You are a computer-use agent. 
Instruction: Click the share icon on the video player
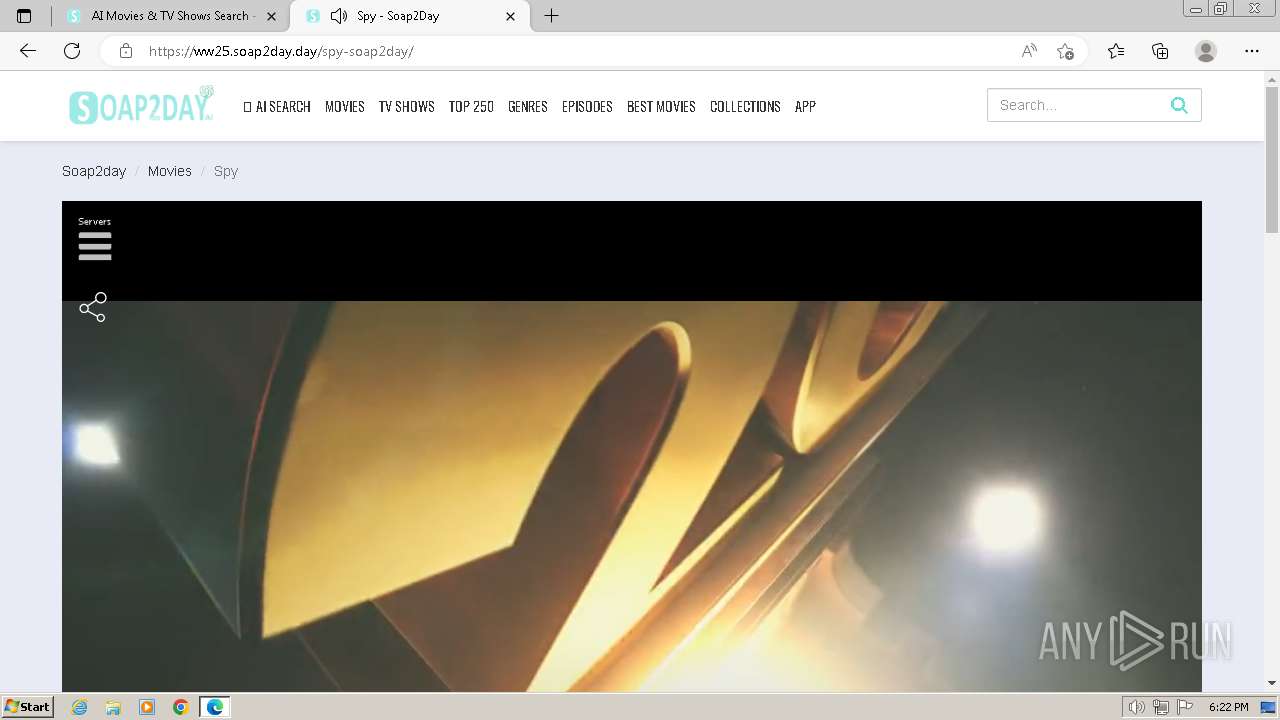[x=93, y=307]
